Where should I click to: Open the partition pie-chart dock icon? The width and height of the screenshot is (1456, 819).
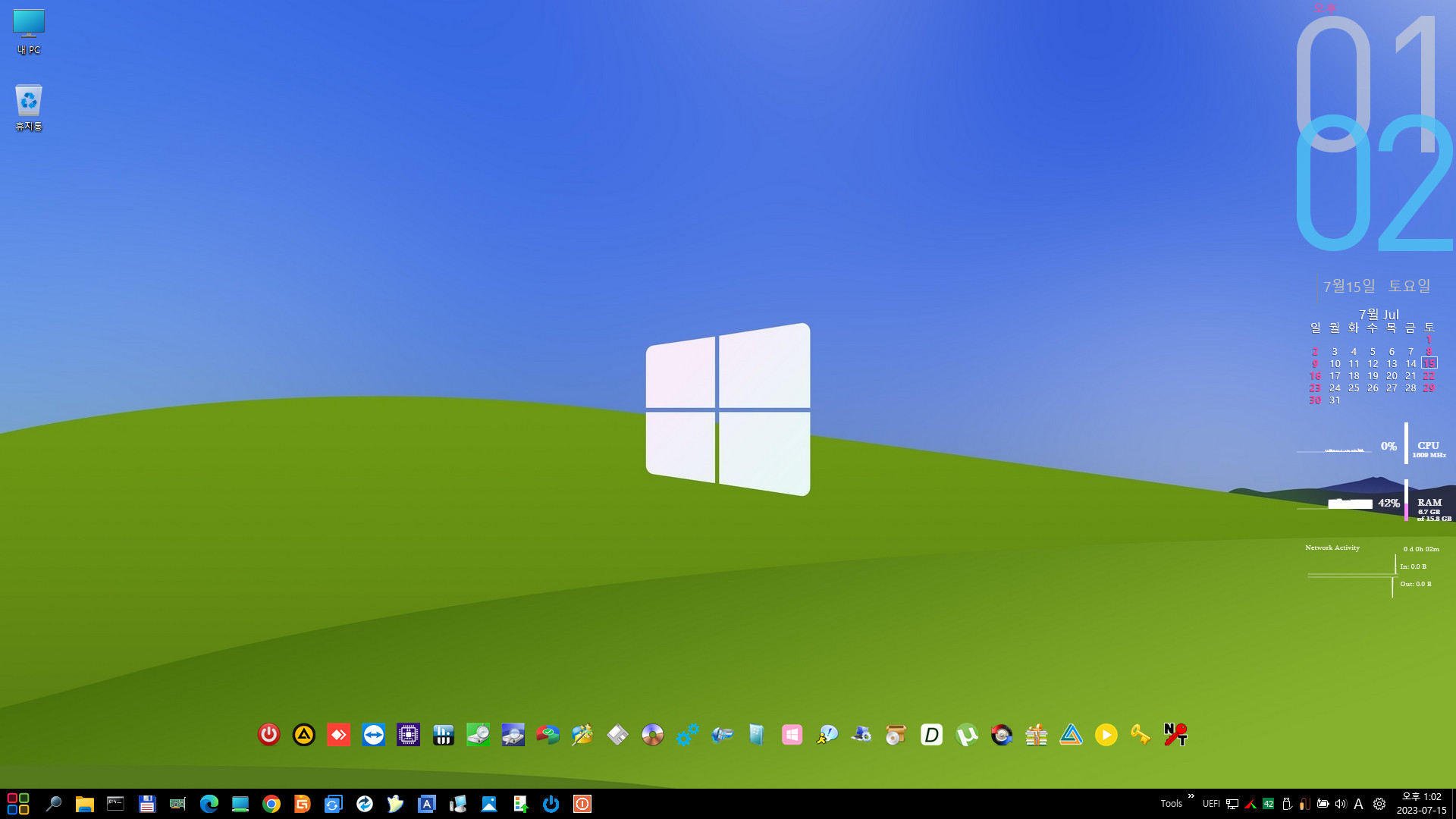(x=548, y=734)
